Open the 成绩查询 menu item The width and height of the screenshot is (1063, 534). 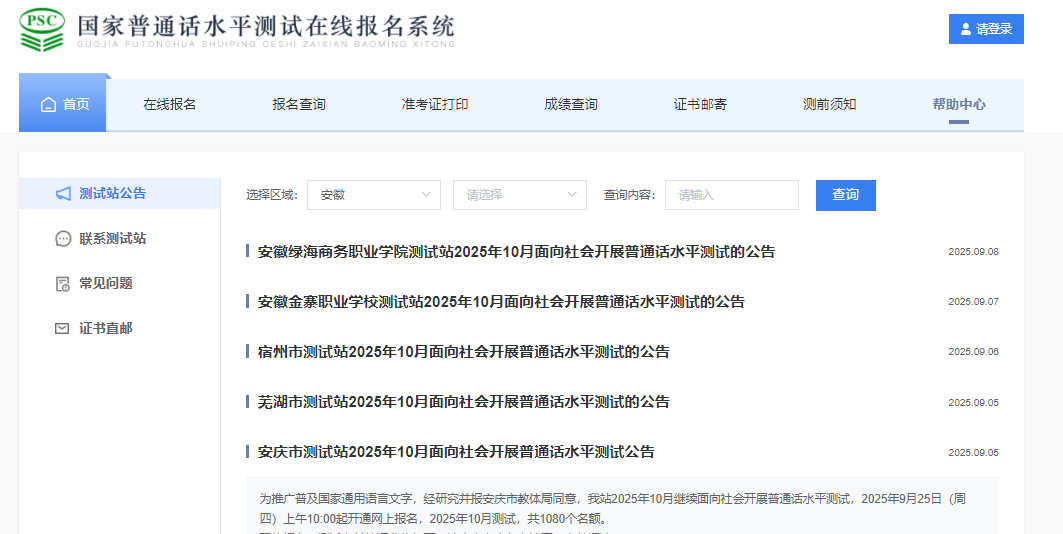tap(570, 105)
